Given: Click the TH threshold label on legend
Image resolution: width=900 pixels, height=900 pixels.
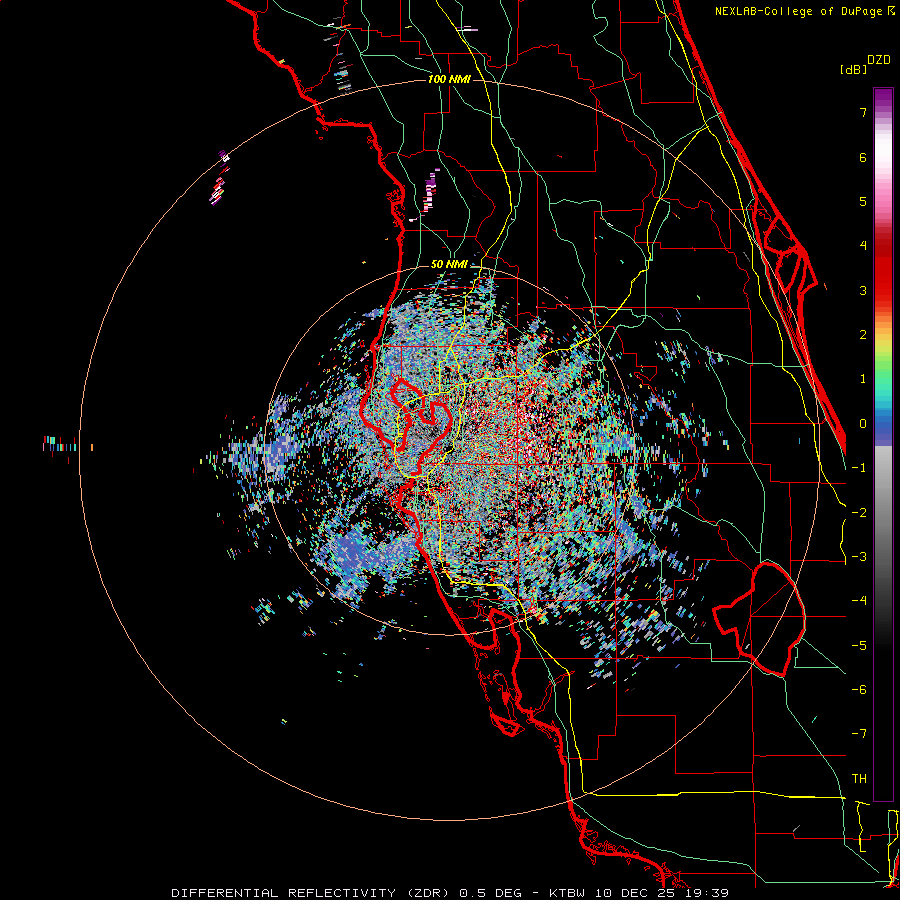Looking at the screenshot, I should coord(859,779).
